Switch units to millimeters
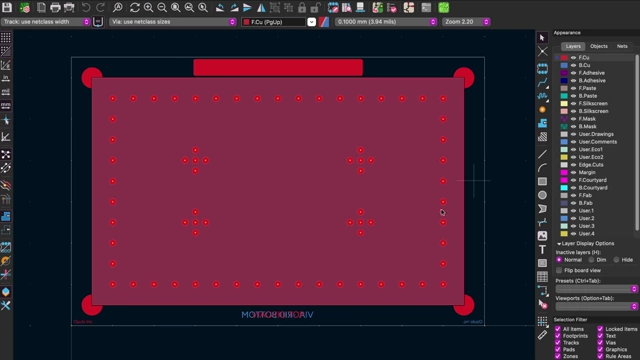640x360 pixels. tap(6, 105)
